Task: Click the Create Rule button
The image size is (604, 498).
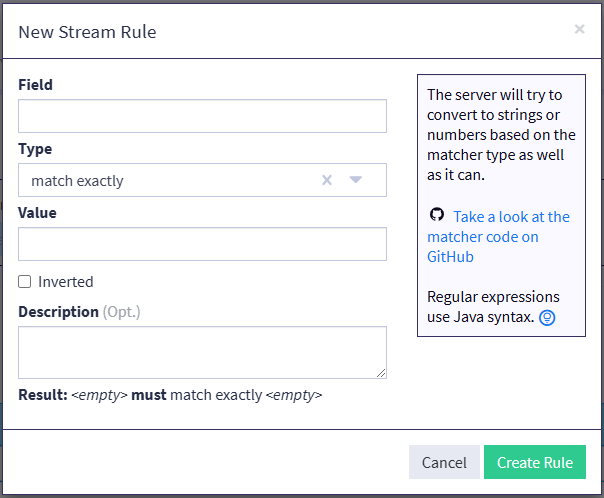Action: 535,462
